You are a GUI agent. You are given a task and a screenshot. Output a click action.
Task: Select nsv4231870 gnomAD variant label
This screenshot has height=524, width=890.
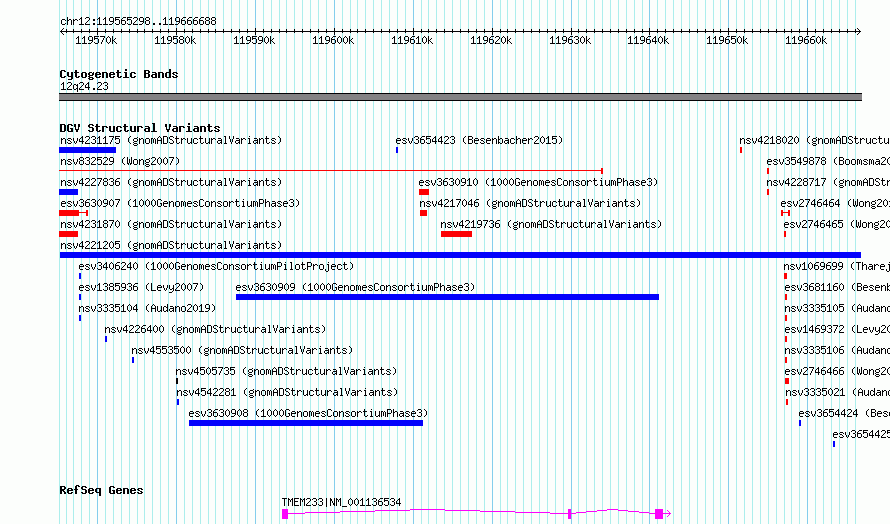(171, 224)
